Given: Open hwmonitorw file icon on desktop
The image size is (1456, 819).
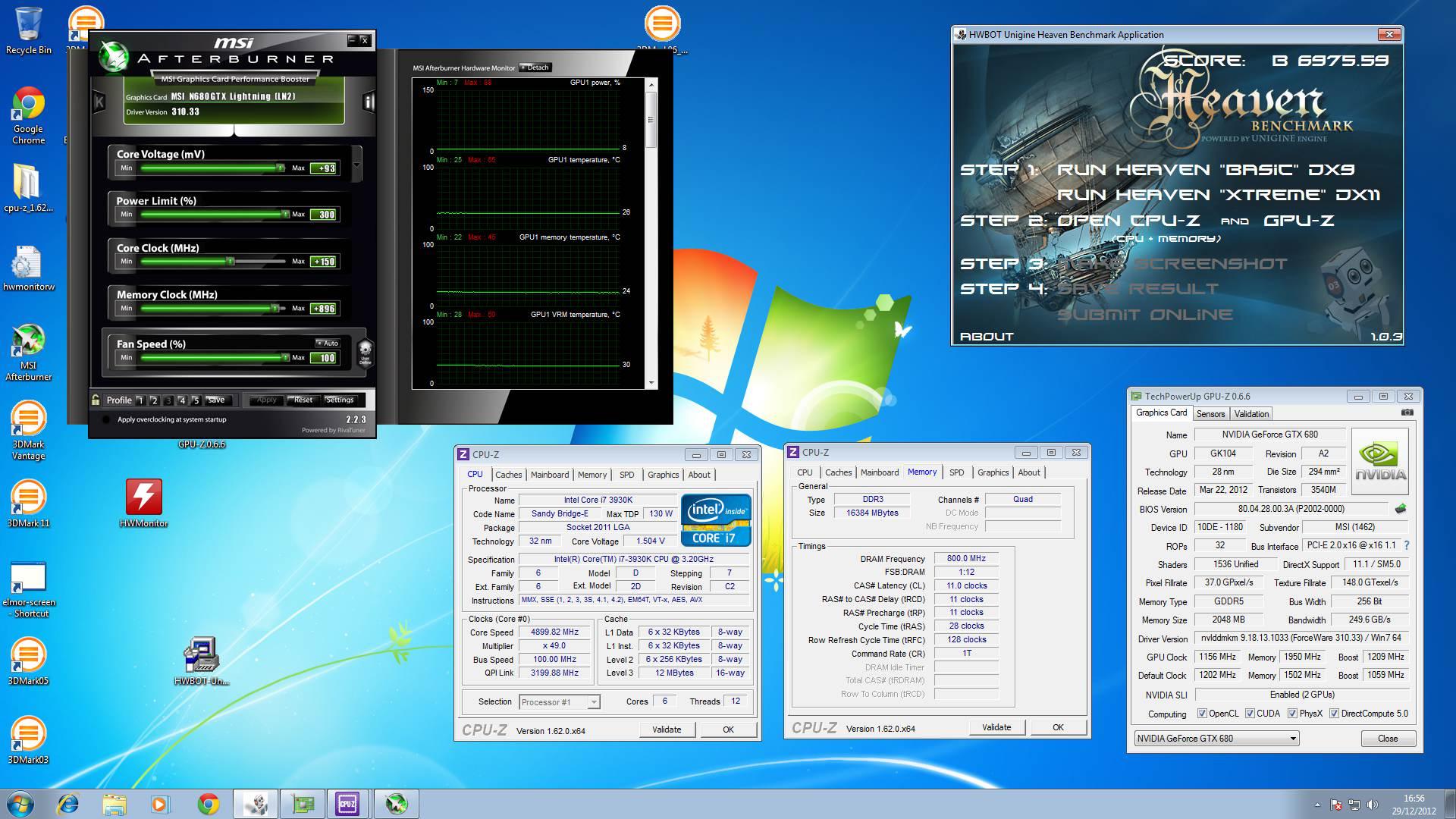Looking at the screenshot, I should pyautogui.click(x=28, y=268).
